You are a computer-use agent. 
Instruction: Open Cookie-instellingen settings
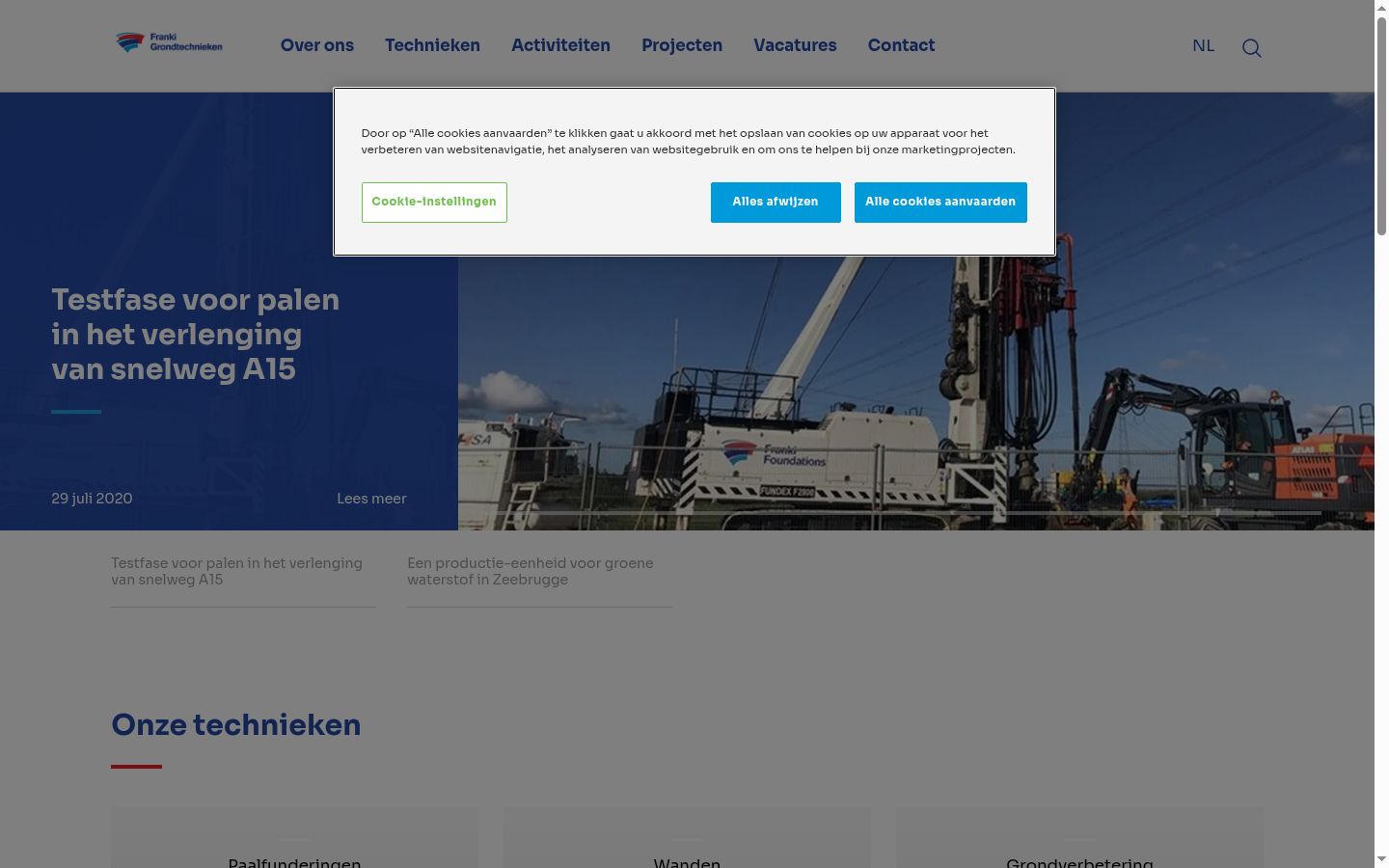434,203
